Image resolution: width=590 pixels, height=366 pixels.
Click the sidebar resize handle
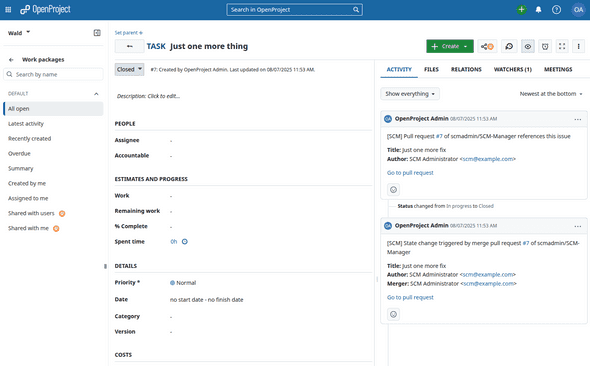[105, 266]
